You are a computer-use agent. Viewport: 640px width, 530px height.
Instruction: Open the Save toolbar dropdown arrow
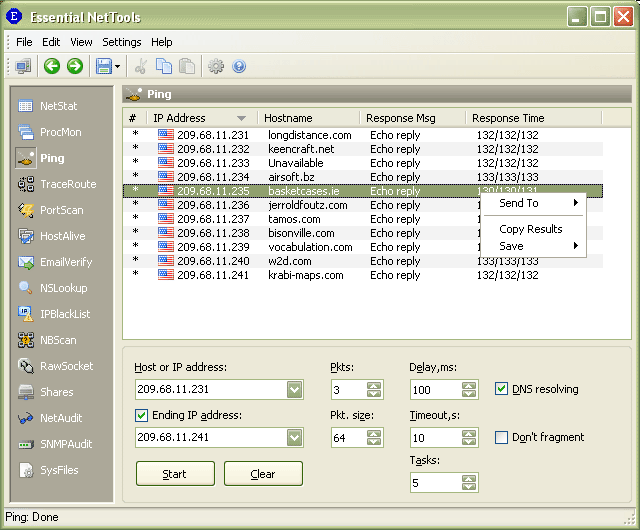click(x=118, y=66)
